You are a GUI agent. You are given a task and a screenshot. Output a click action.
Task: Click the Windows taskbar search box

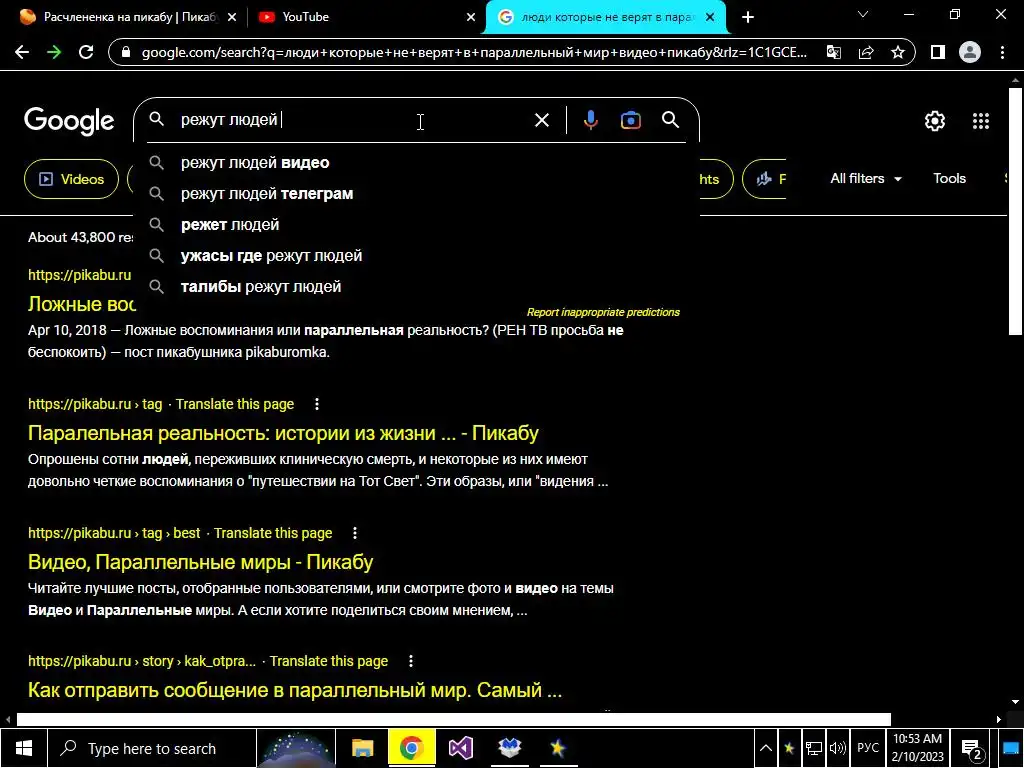point(152,748)
